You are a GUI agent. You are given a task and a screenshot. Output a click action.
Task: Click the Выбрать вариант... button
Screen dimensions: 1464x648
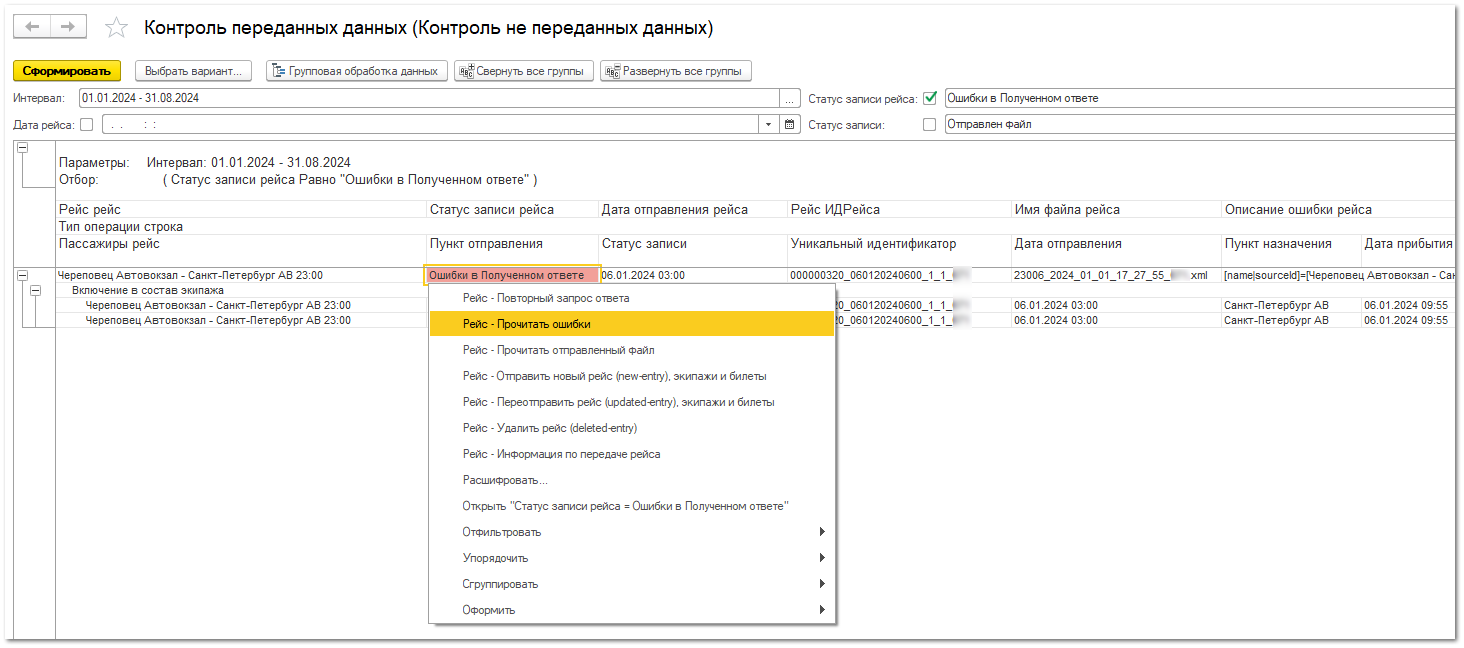click(193, 71)
